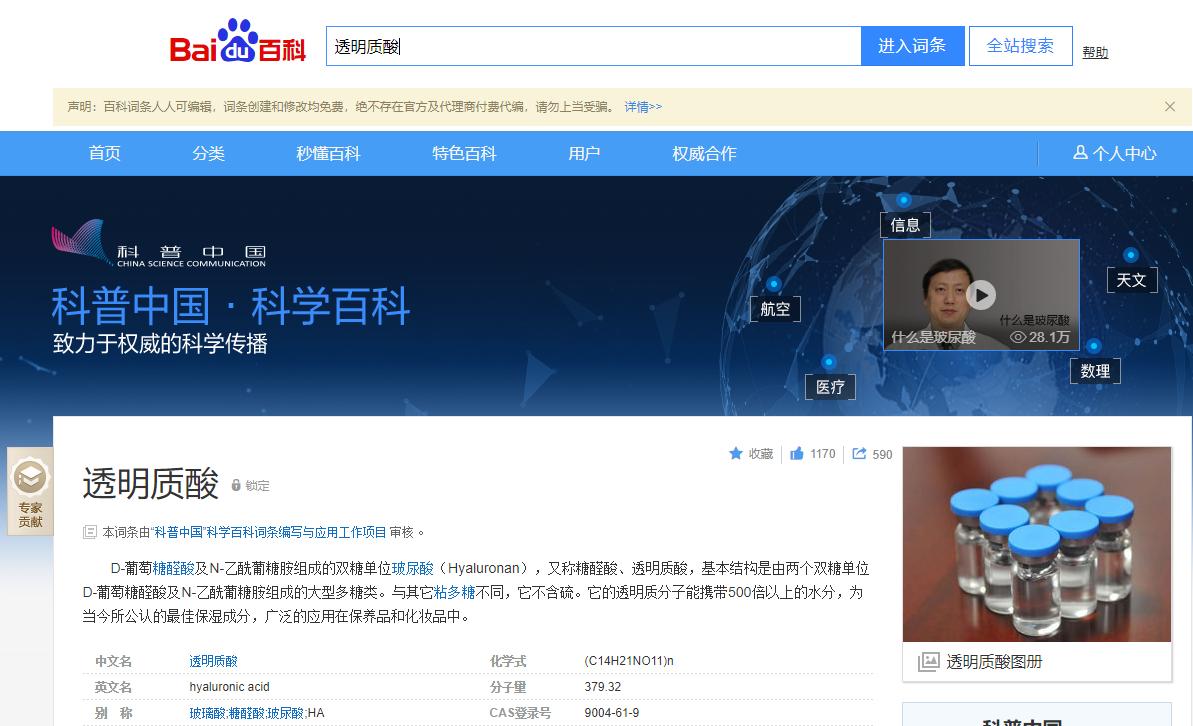Go to the 首页 nav item
This screenshot has height=726, width=1193.
[103, 153]
